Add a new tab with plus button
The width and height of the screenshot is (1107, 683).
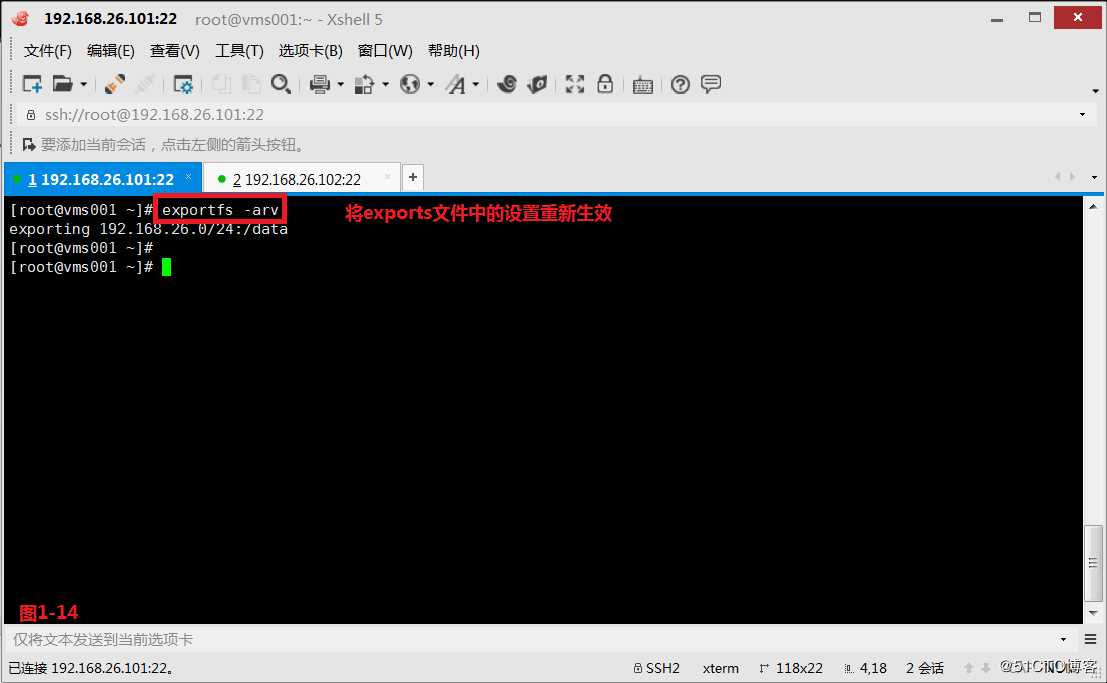pos(413,177)
